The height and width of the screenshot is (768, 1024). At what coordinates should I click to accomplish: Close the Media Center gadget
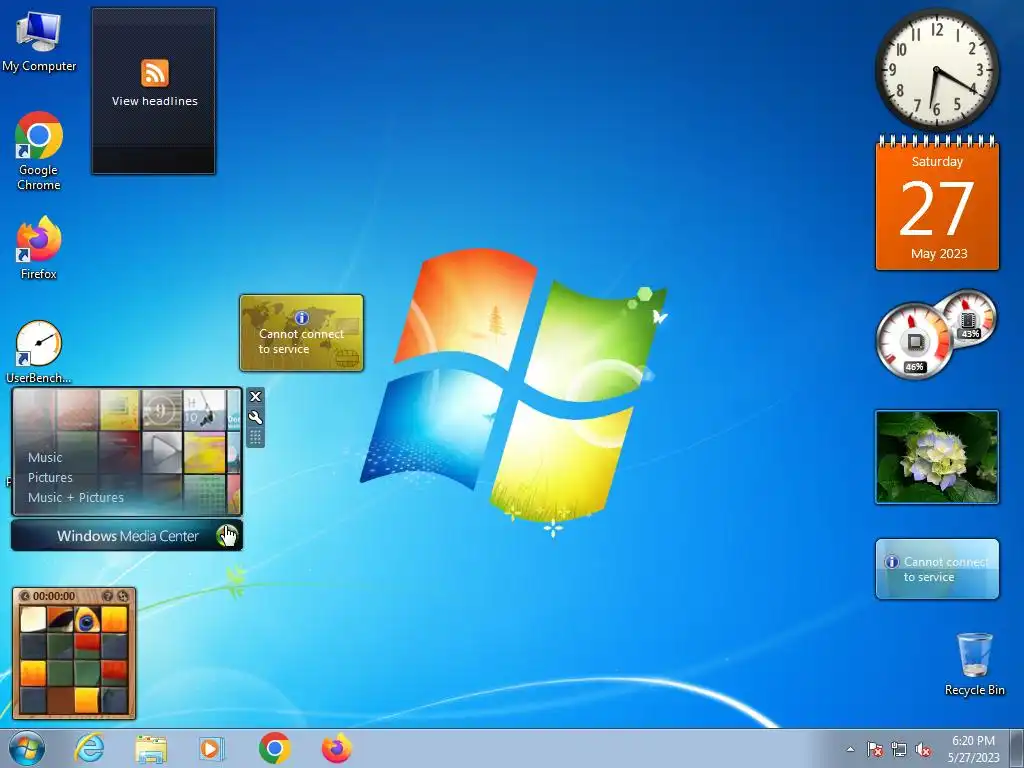coord(255,396)
